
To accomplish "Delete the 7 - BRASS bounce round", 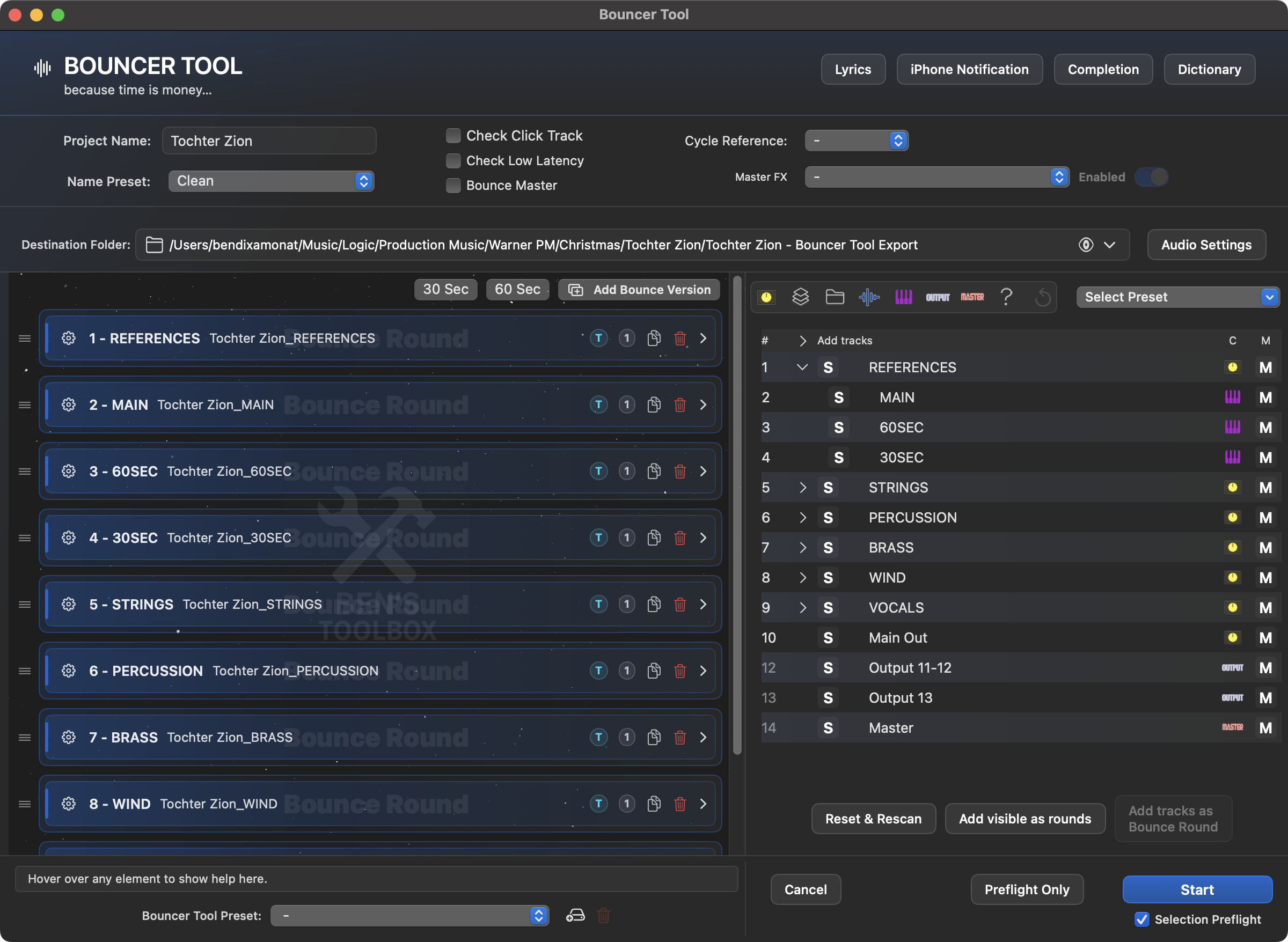I will [679, 737].
